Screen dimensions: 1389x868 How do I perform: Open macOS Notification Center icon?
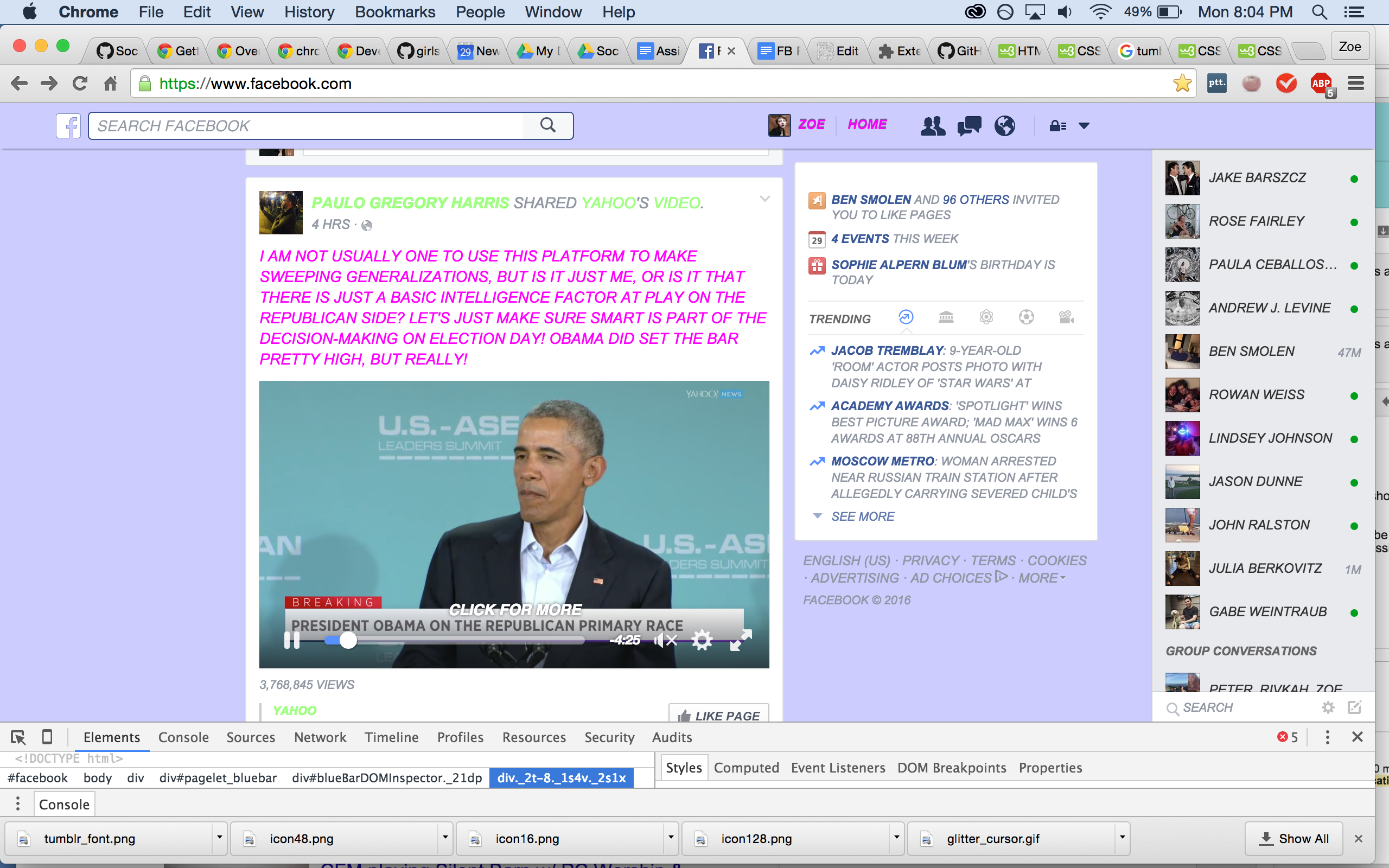pyautogui.click(x=1353, y=12)
